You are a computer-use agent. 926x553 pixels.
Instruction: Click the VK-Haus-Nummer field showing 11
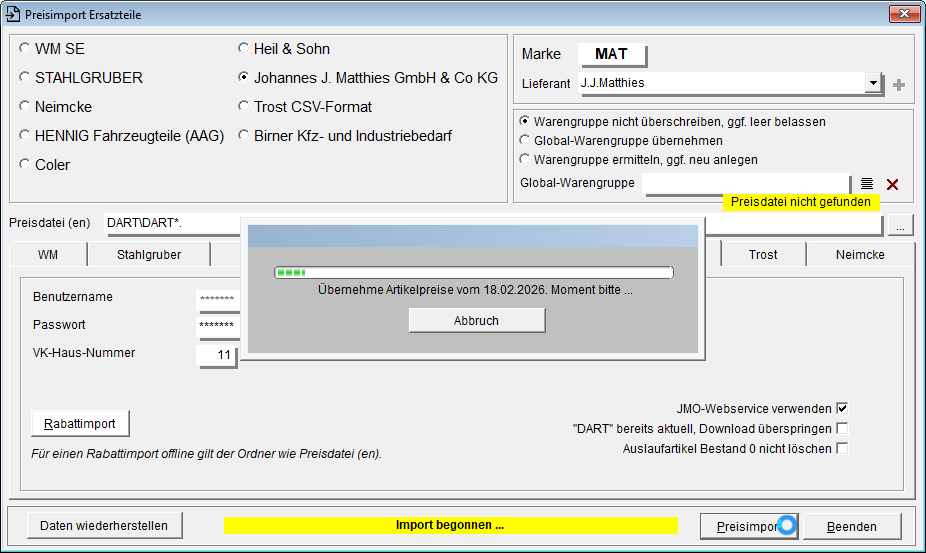[x=217, y=355]
